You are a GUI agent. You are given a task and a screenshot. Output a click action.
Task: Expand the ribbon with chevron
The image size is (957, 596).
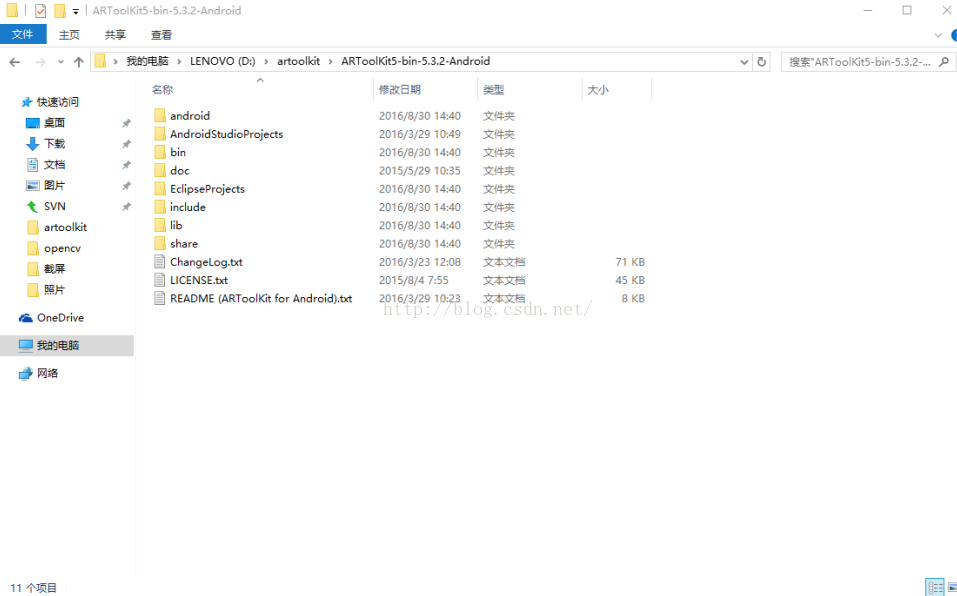tap(938, 35)
